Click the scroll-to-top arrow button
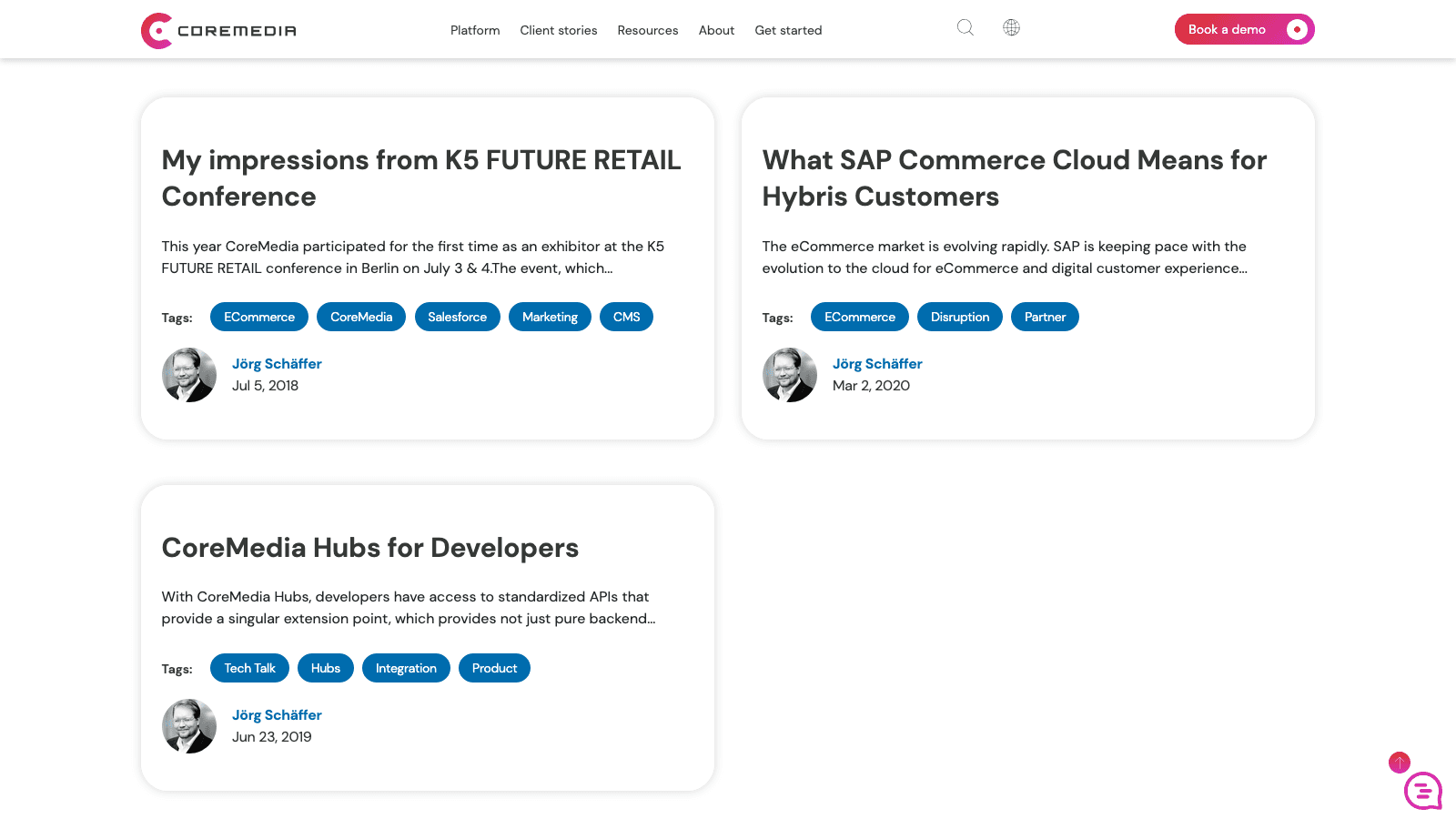Viewport: 1456px width, 819px height. (1400, 763)
